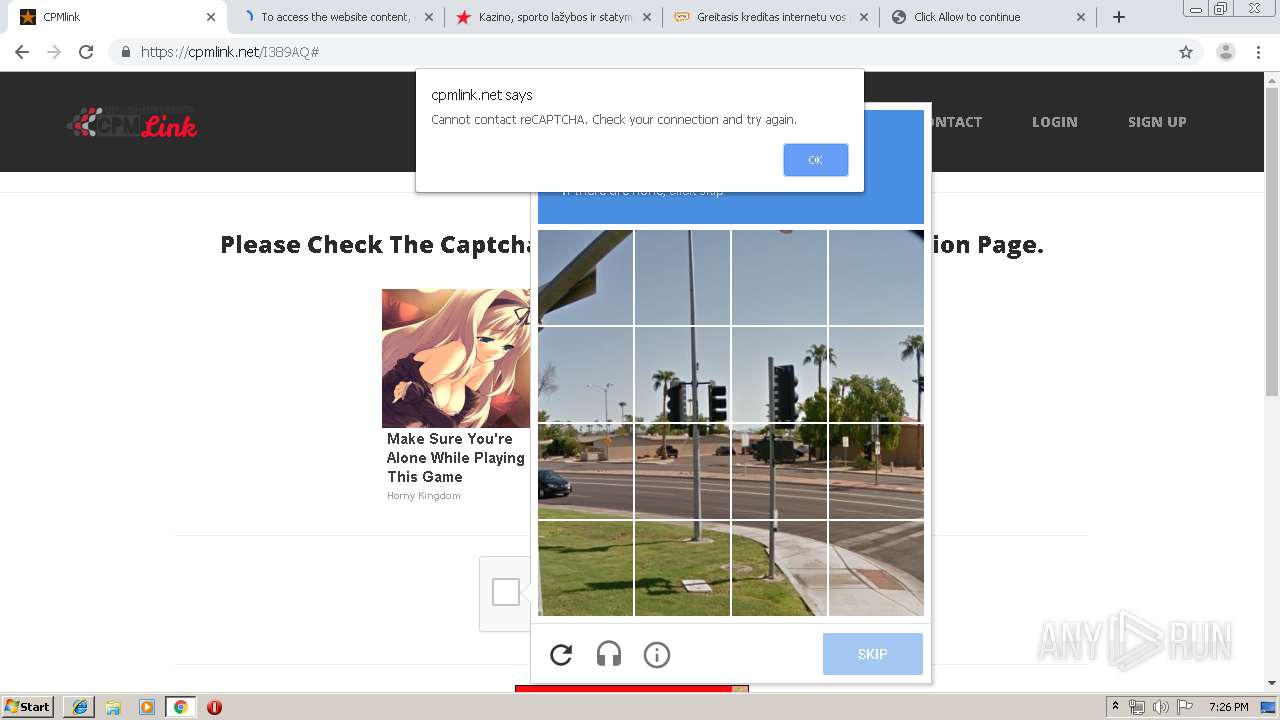Open the anime game advertisement image
The height and width of the screenshot is (720, 1280).
point(456,358)
